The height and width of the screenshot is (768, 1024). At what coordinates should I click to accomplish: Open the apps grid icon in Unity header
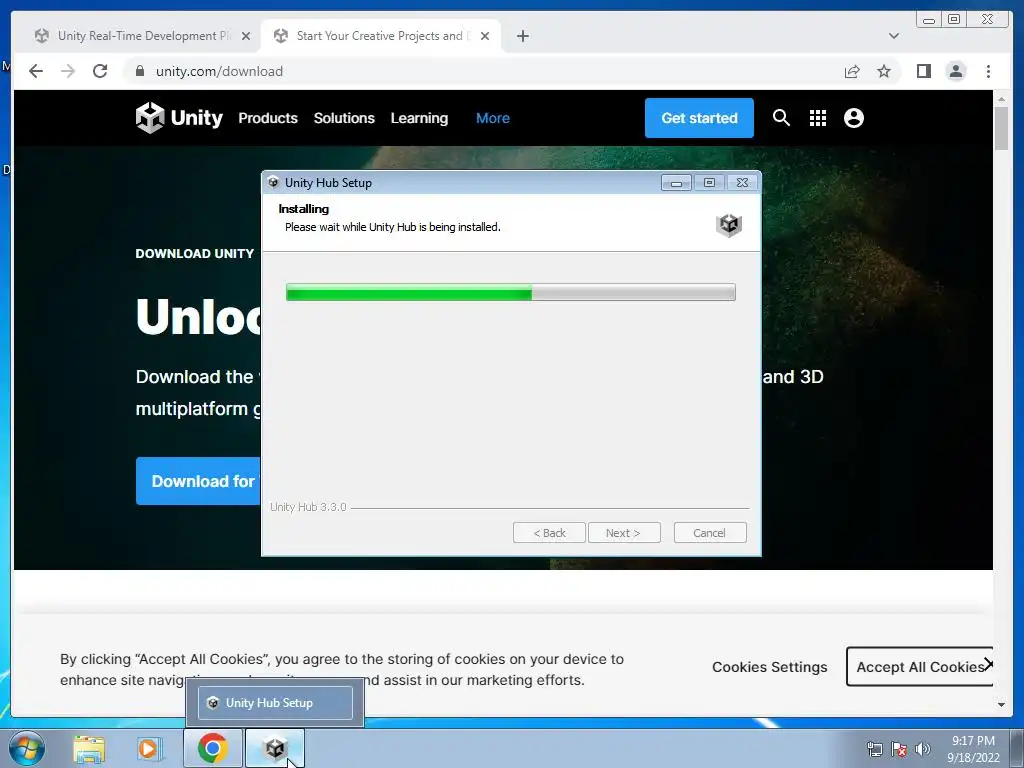(818, 118)
